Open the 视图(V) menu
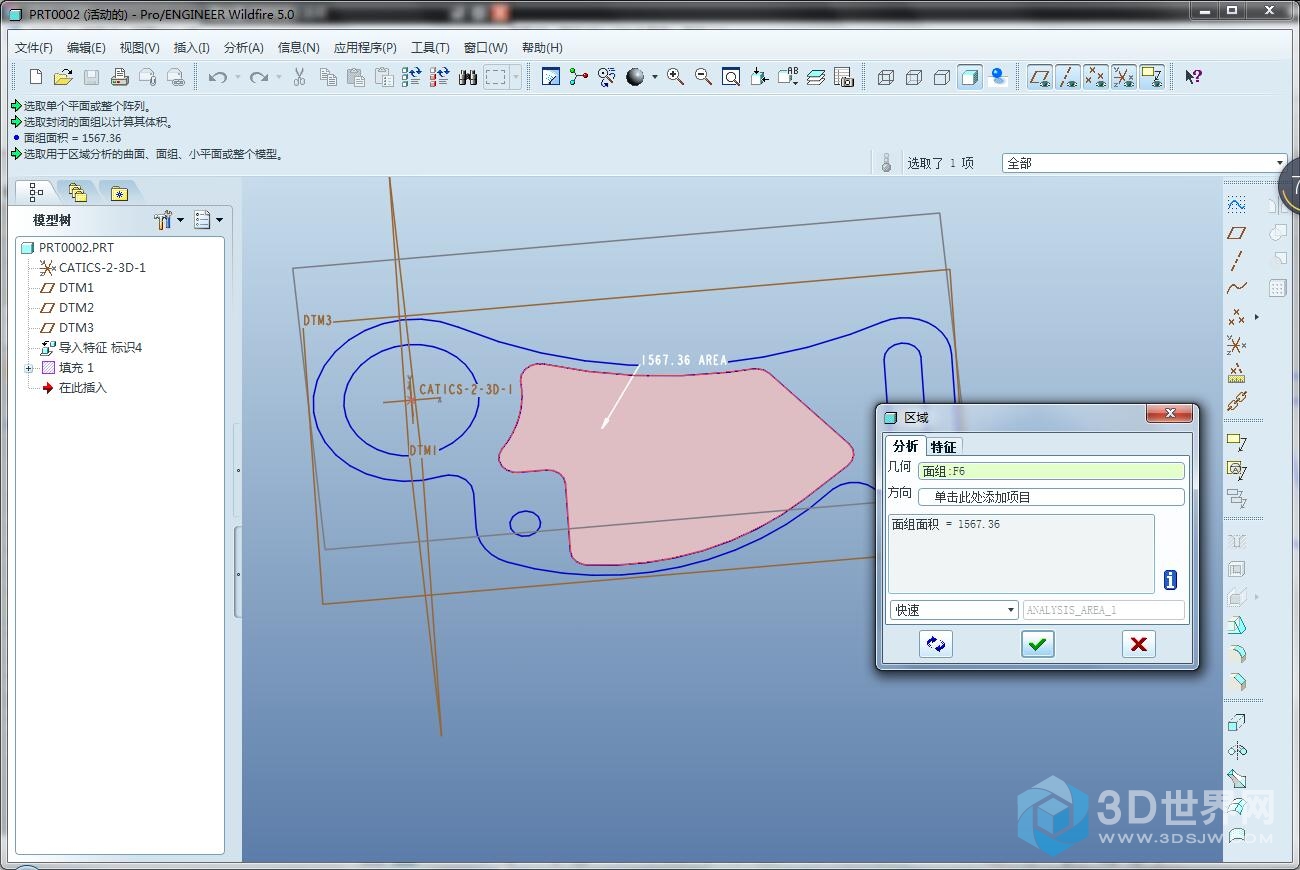The image size is (1300, 870). [139, 47]
